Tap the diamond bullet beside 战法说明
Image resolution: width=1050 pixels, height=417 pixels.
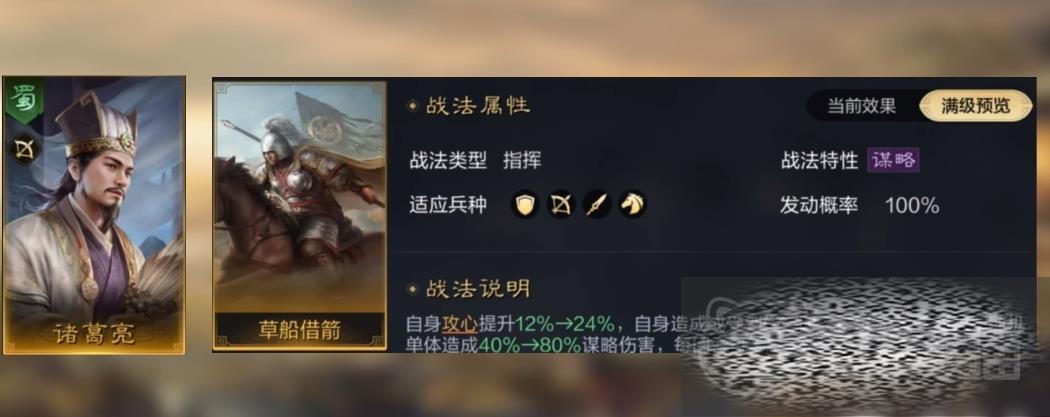pyautogui.click(x=412, y=289)
